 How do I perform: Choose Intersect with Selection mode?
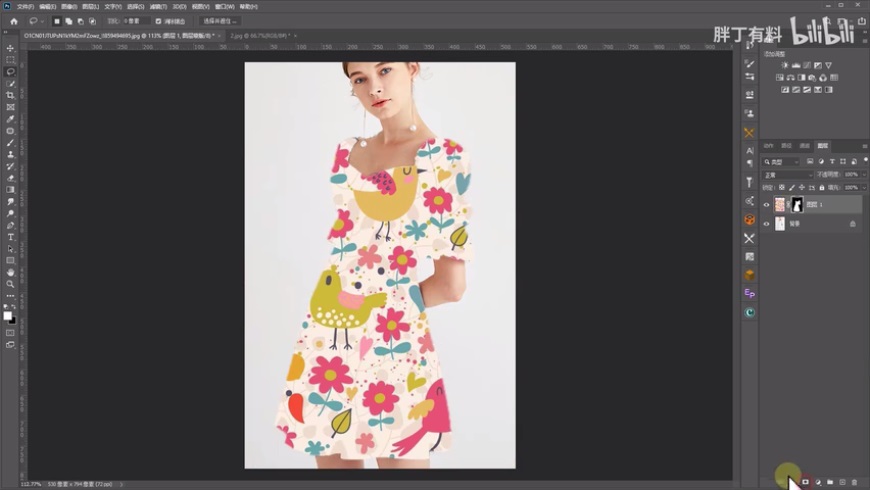[x=93, y=21]
